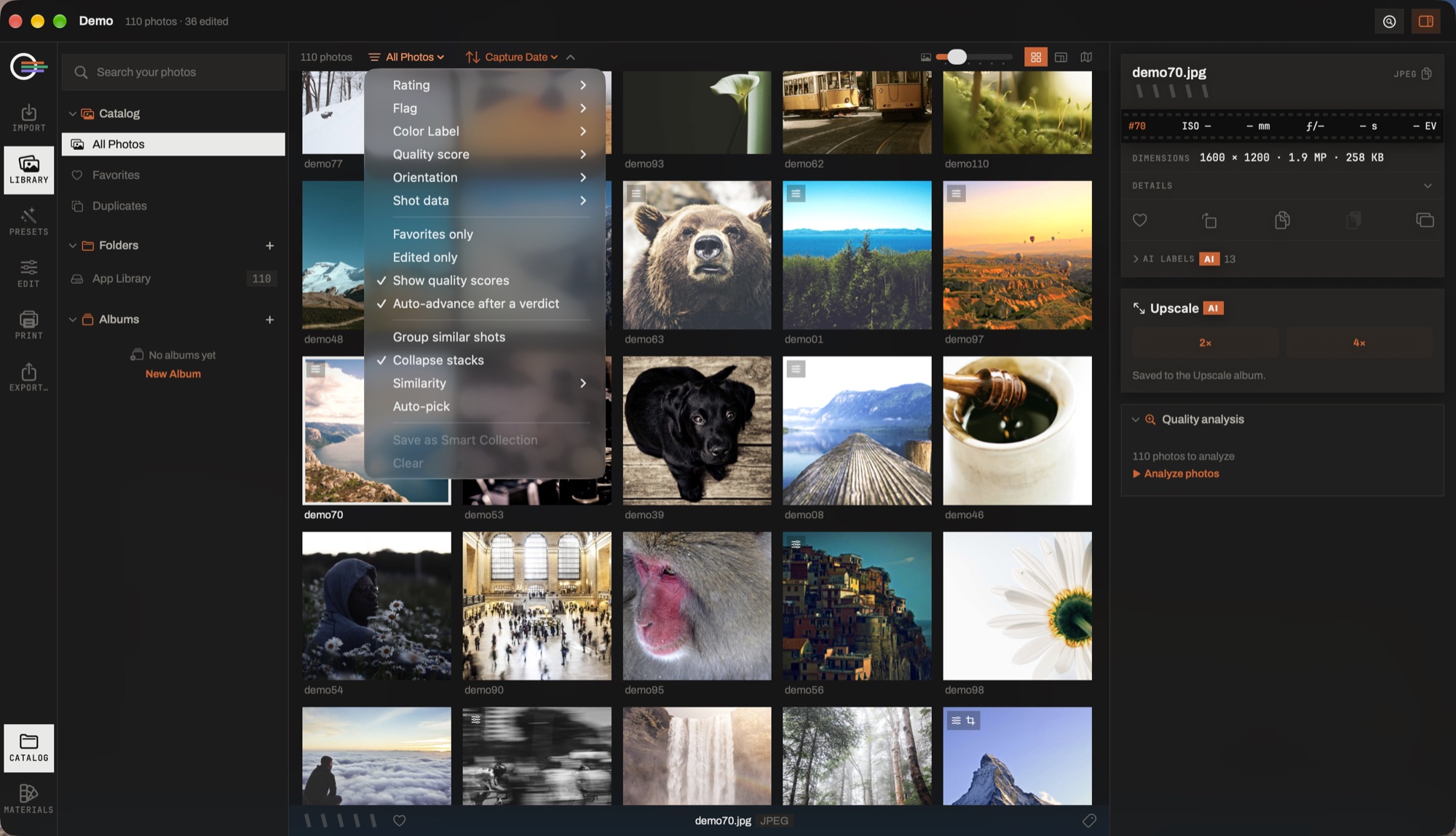Upscale image with 4× button
Image resolution: width=1456 pixels, height=836 pixels.
[1358, 343]
